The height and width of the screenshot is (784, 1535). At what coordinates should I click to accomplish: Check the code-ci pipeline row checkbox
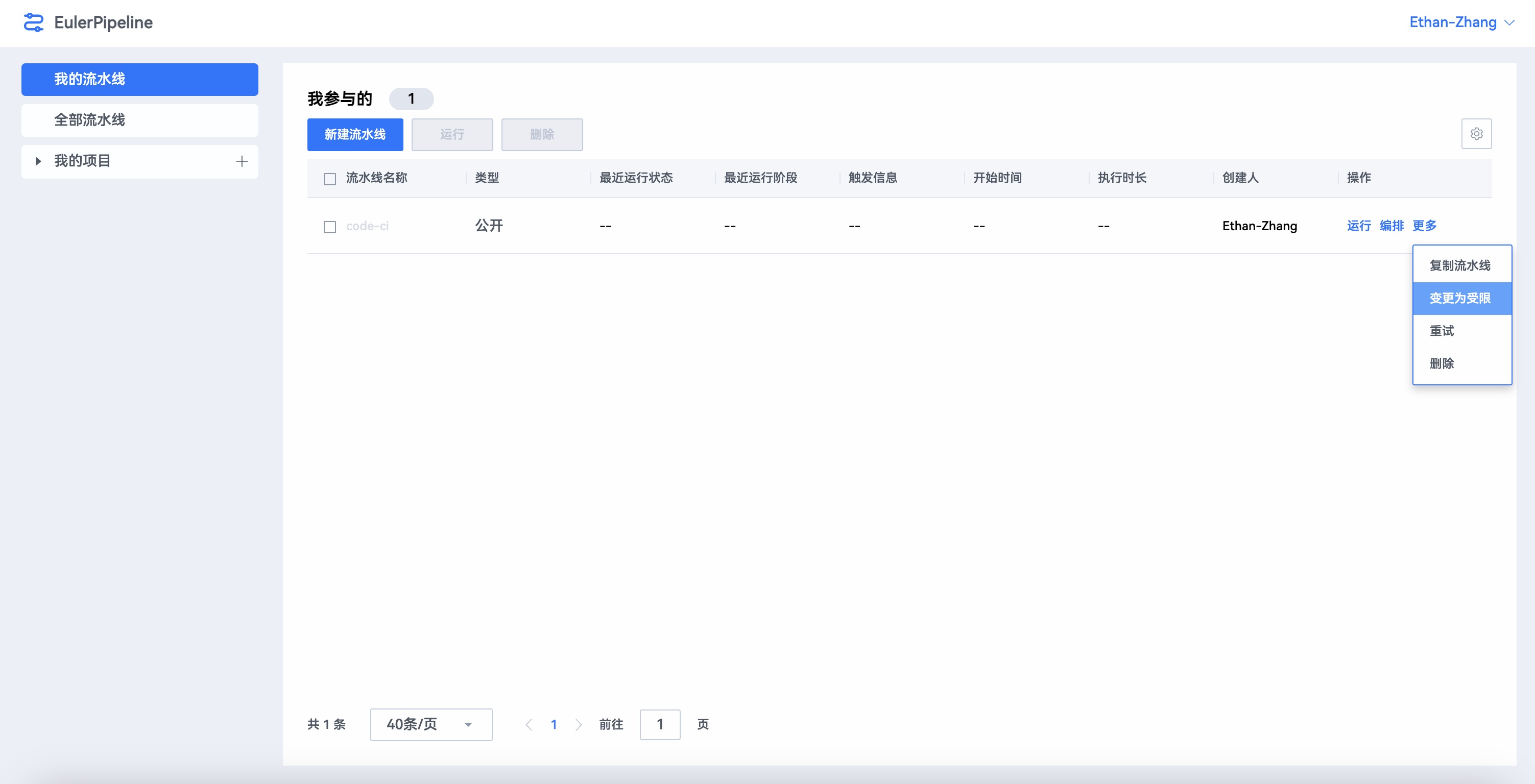329,227
